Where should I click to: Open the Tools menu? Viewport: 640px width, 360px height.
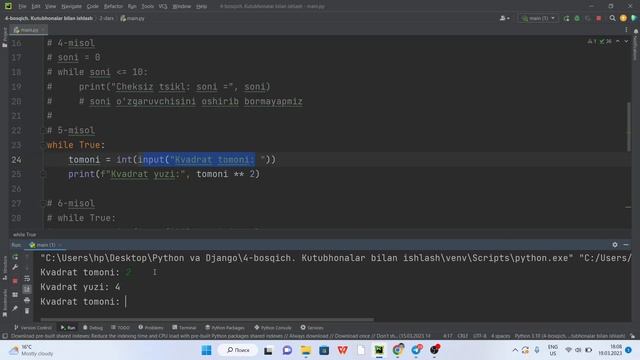coord(147,6)
